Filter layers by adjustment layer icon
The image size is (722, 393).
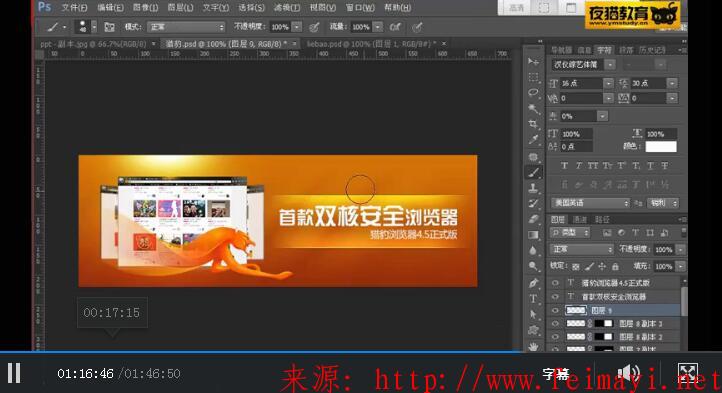[x=621, y=233]
